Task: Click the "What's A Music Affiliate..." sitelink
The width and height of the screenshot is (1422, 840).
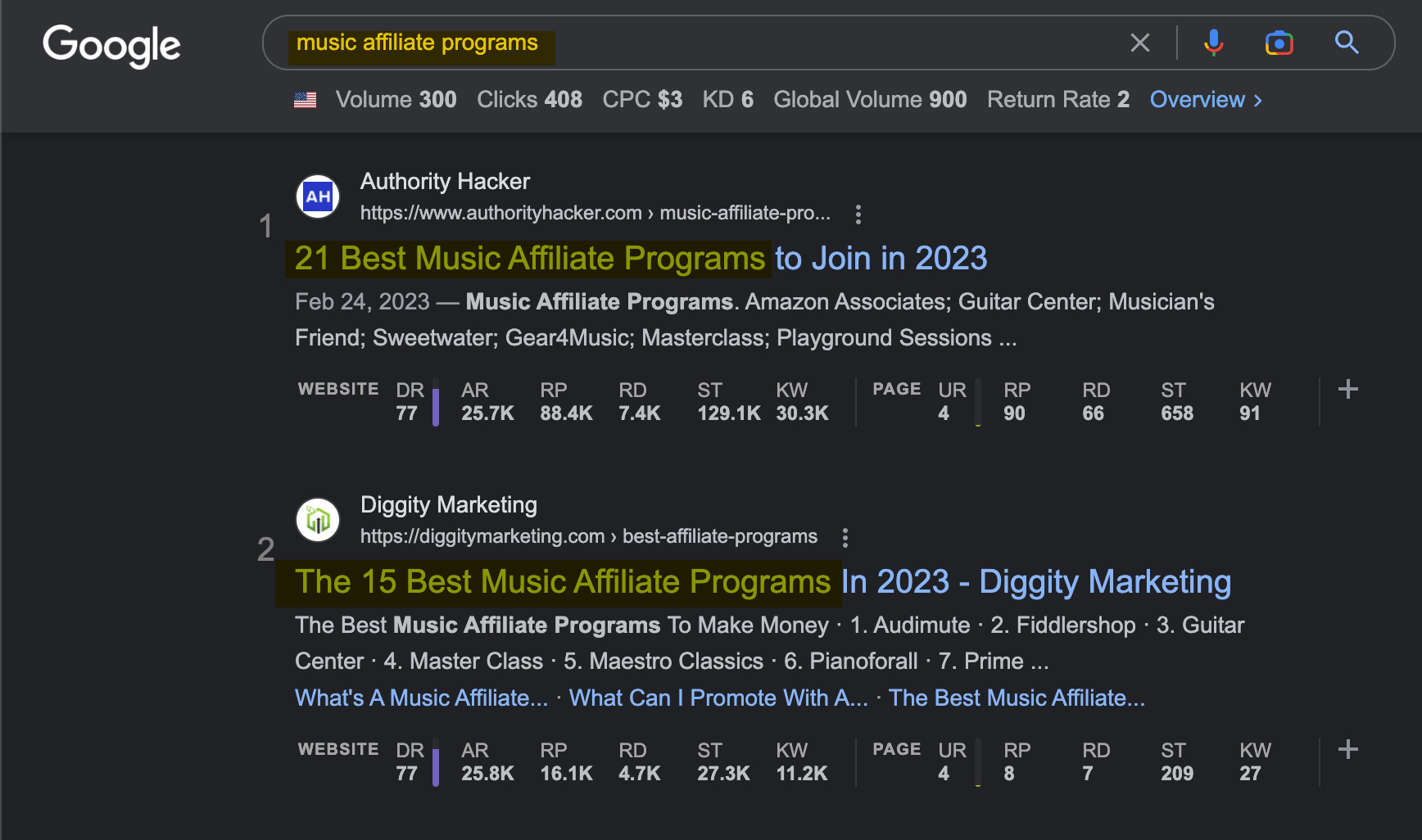Action: tap(420, 698)
